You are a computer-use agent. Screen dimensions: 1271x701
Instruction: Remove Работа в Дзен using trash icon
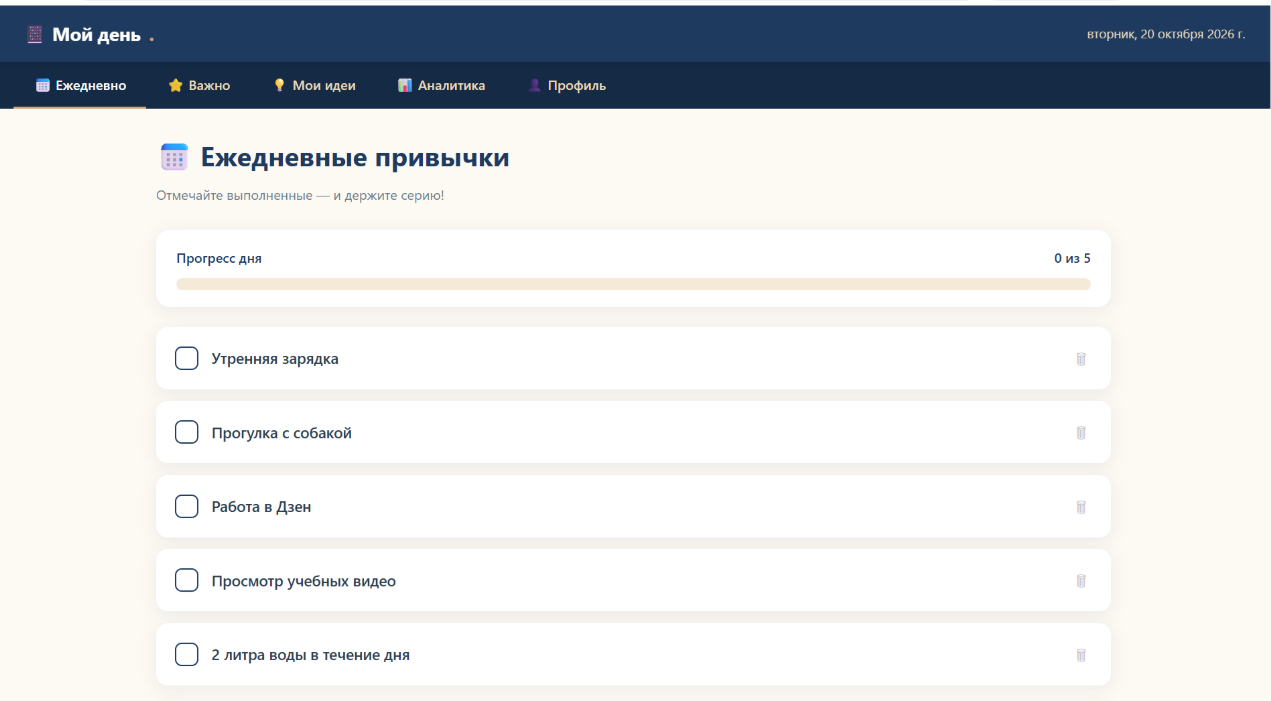point(1080,507)
